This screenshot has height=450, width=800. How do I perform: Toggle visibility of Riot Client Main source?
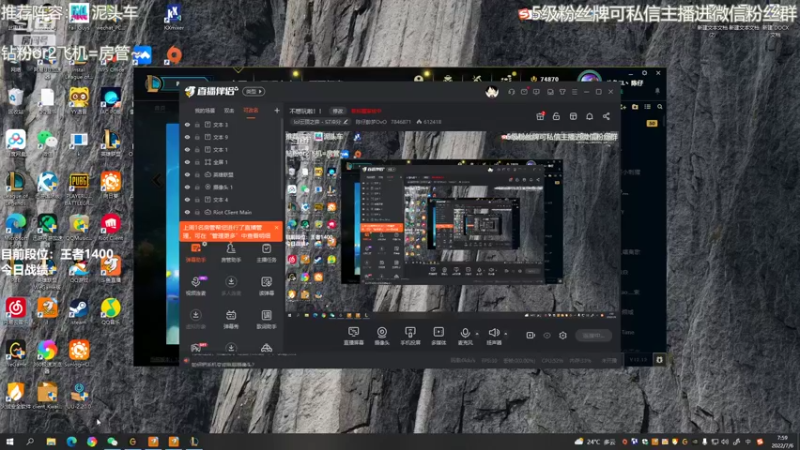[187, 212]
